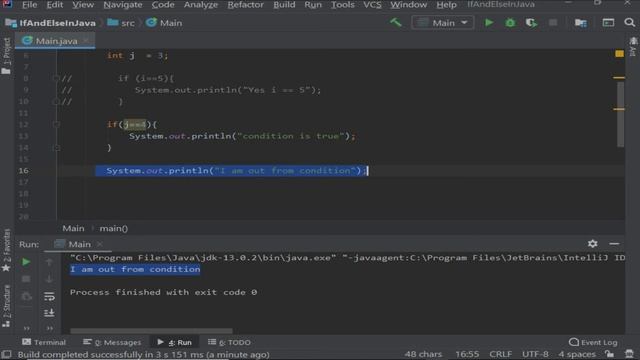
Task: Open the Window menu
Action: click(x=409, y=5)
